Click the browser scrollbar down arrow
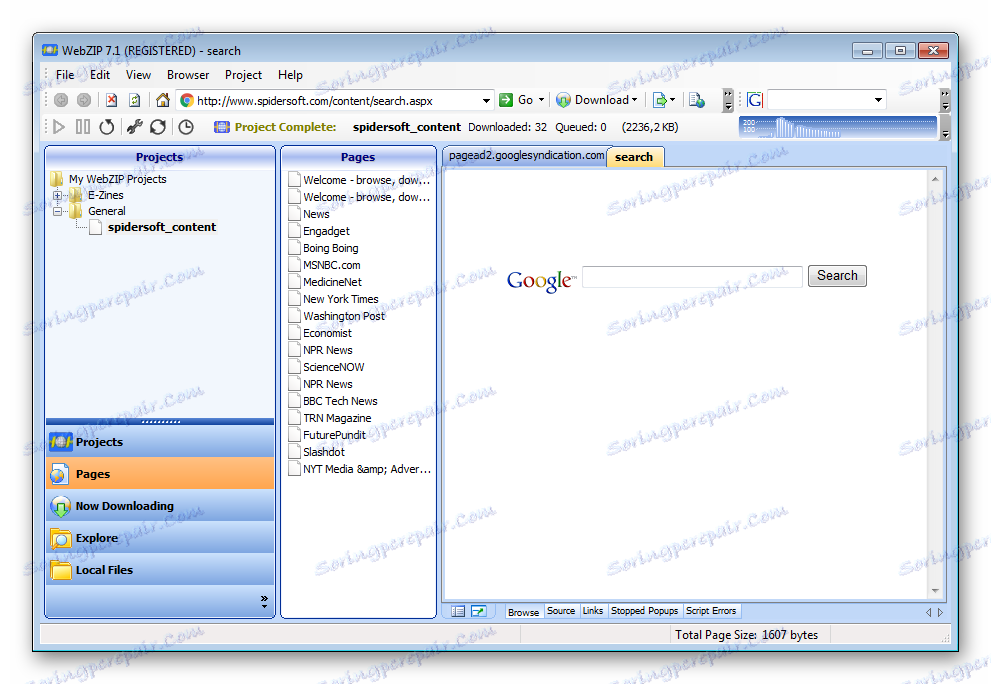This screenshot has width=991, height=684. coord(935,590)
